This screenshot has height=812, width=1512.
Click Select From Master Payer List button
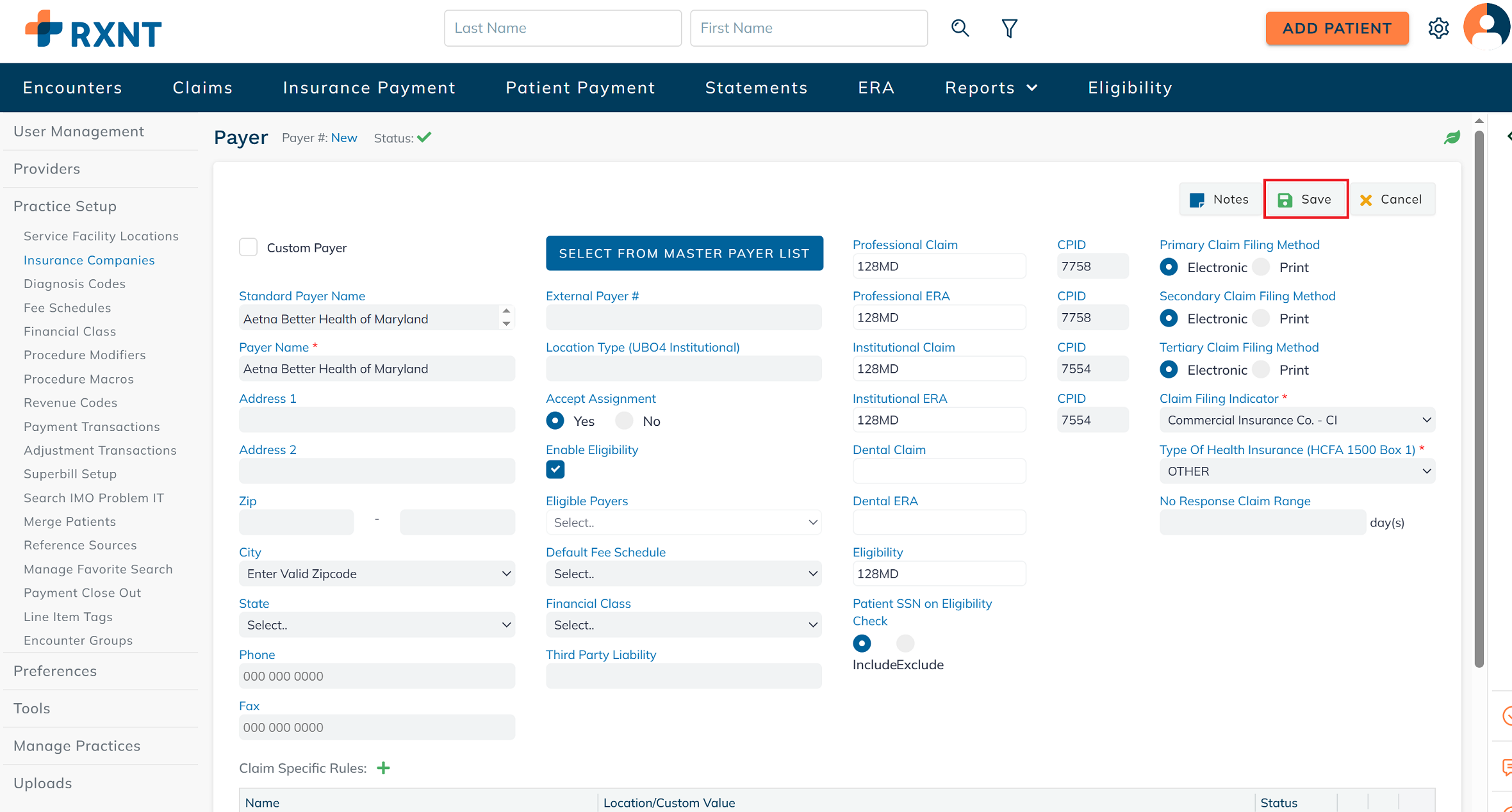(684, 253)
